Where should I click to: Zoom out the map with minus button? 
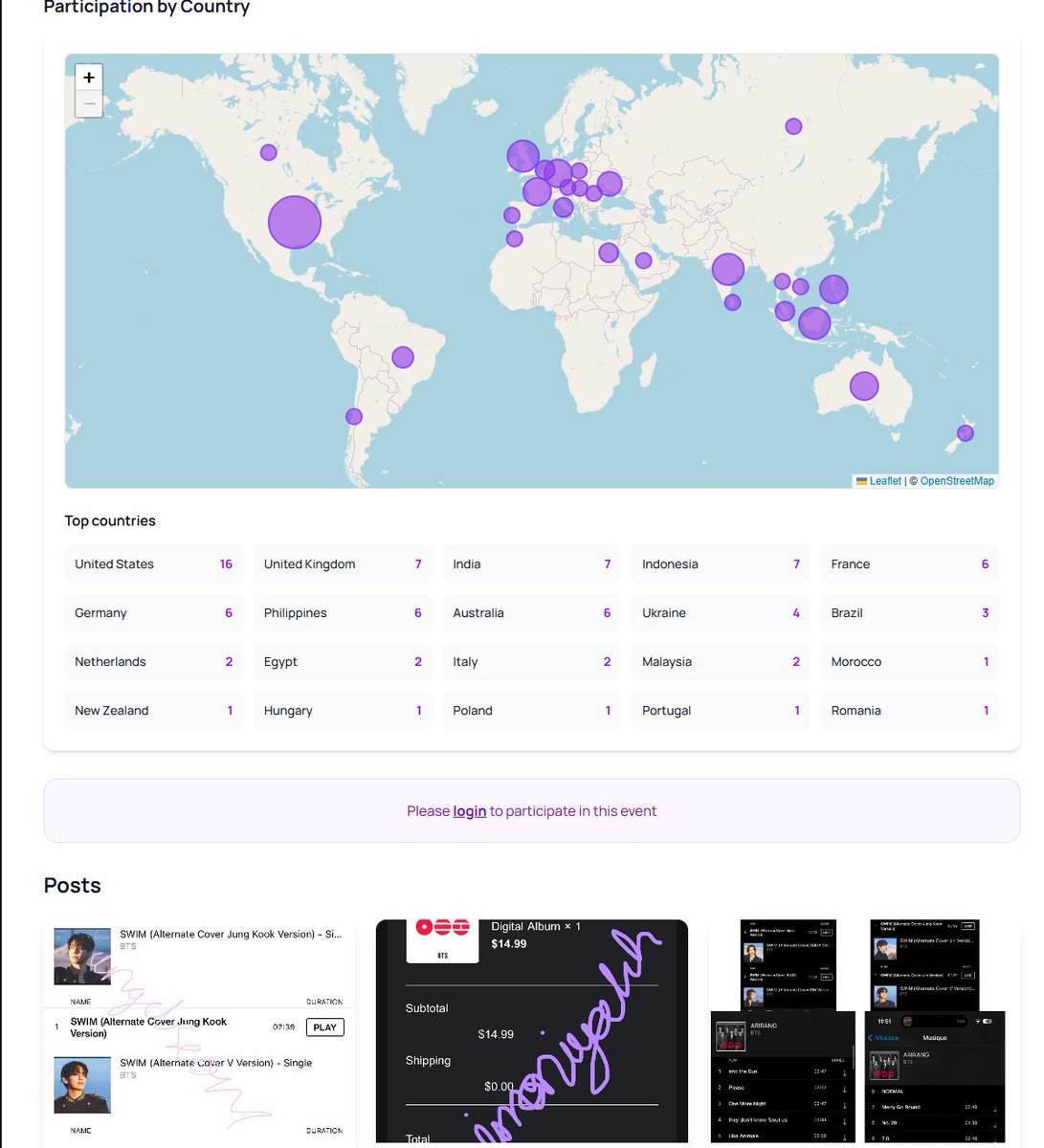89,103
